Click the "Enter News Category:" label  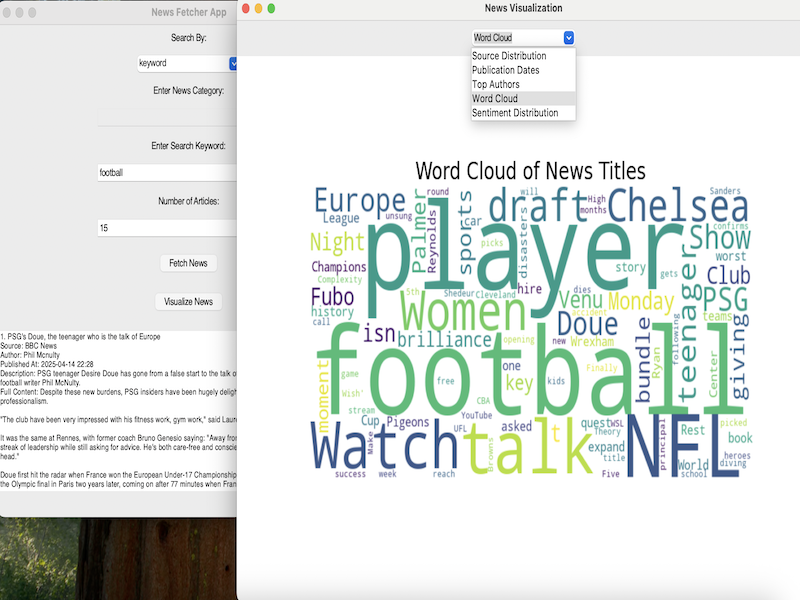click(189, 91)
